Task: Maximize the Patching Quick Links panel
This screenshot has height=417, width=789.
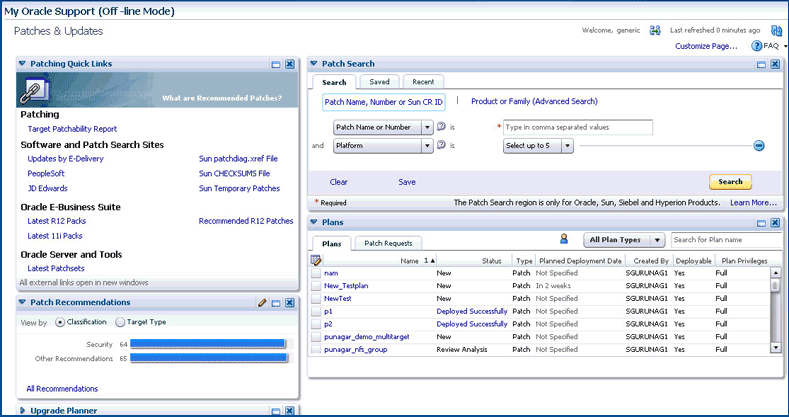Action: click(x=276, y=64)
